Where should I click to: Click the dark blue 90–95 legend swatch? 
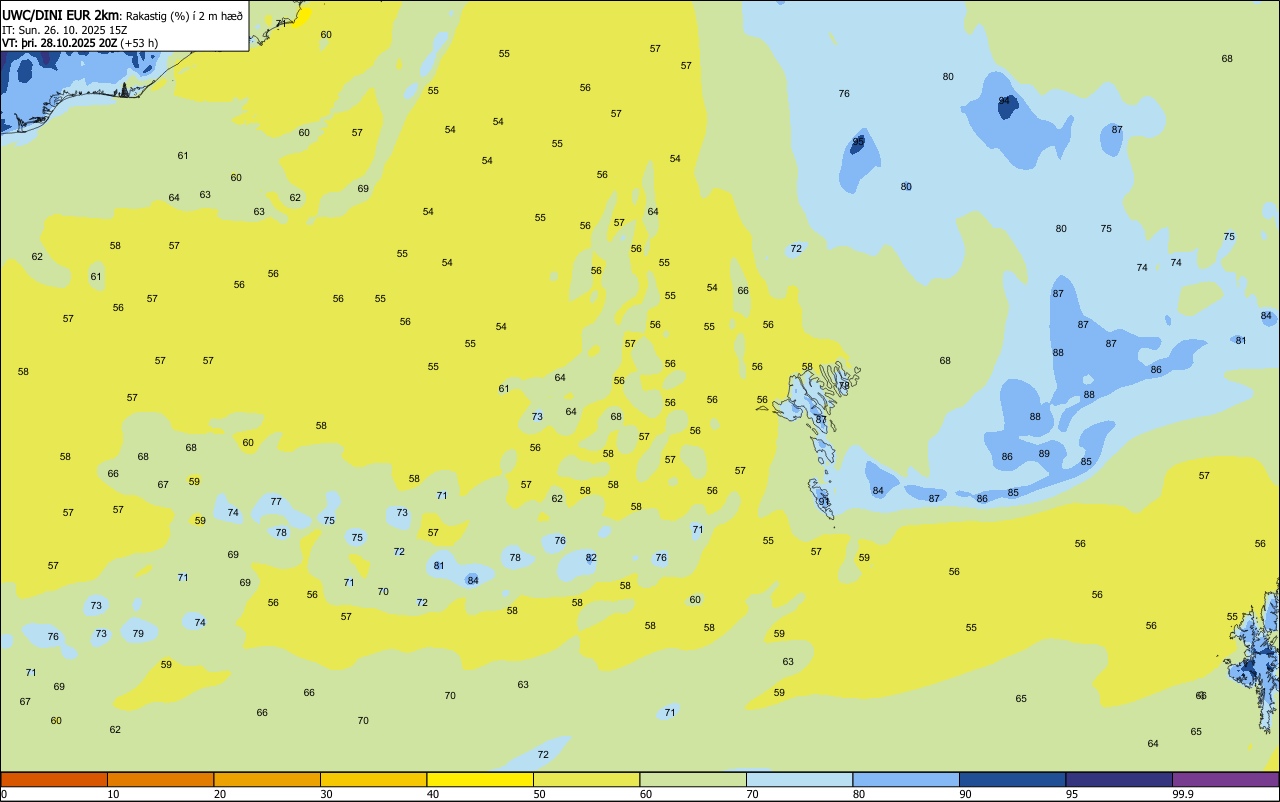1012,779
